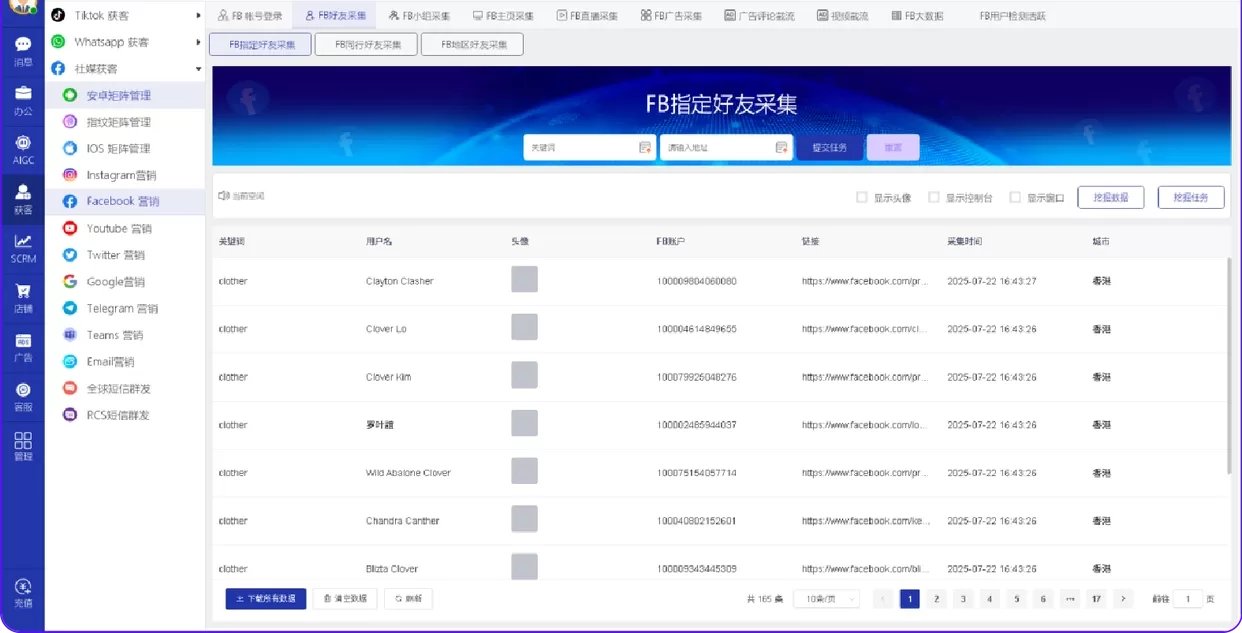1242x633 pixels.
Task: Select the Youtube营销 module
Action: [x=120, y=227]
